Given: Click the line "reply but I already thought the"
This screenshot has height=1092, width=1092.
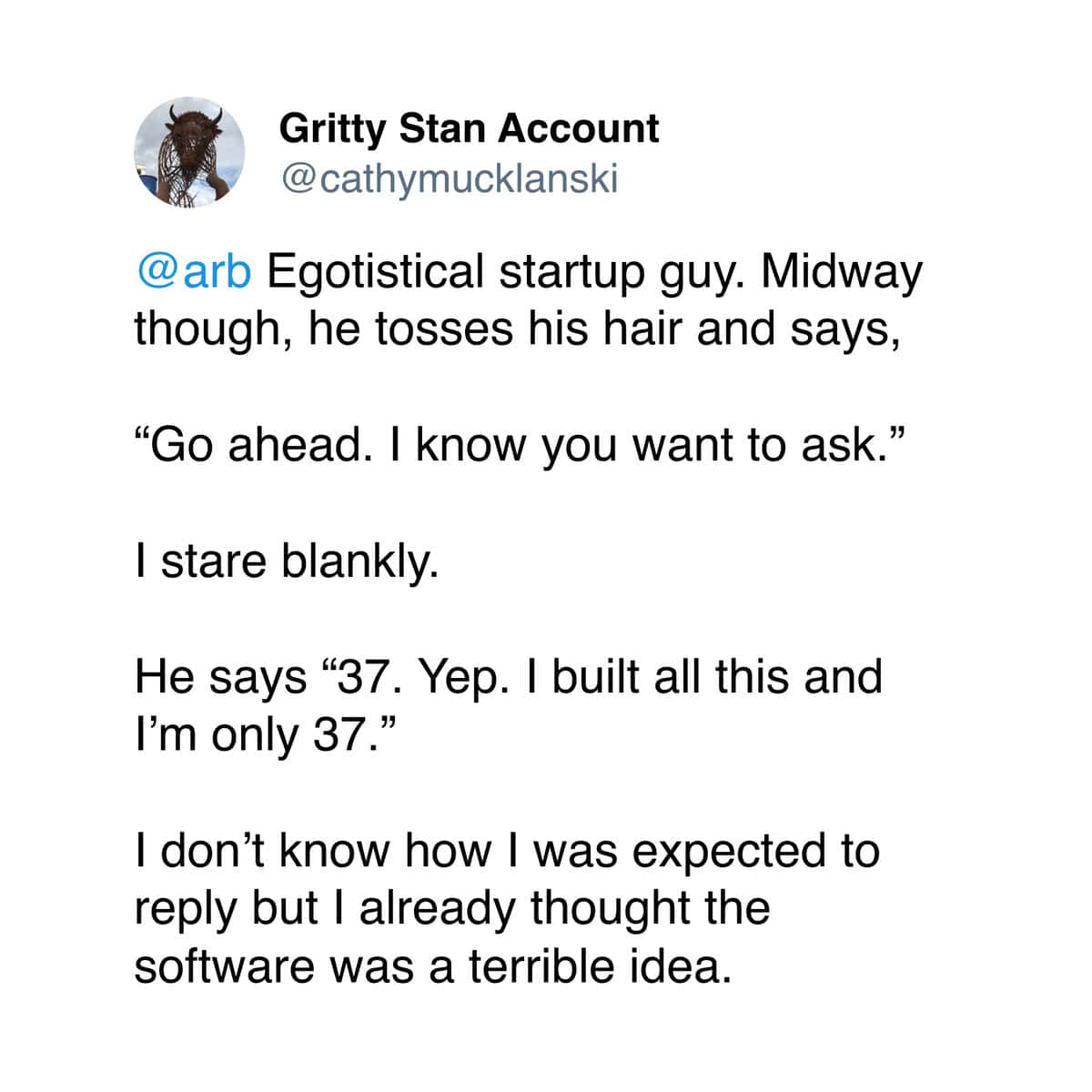Looking at the screenshot, I should pyautogui.click(x=452, y=907).
